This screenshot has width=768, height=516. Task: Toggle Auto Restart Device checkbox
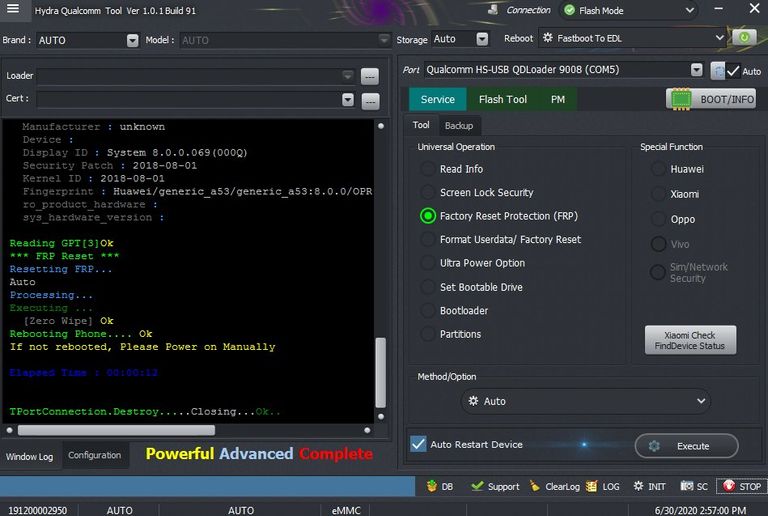[x=418, y=444]
